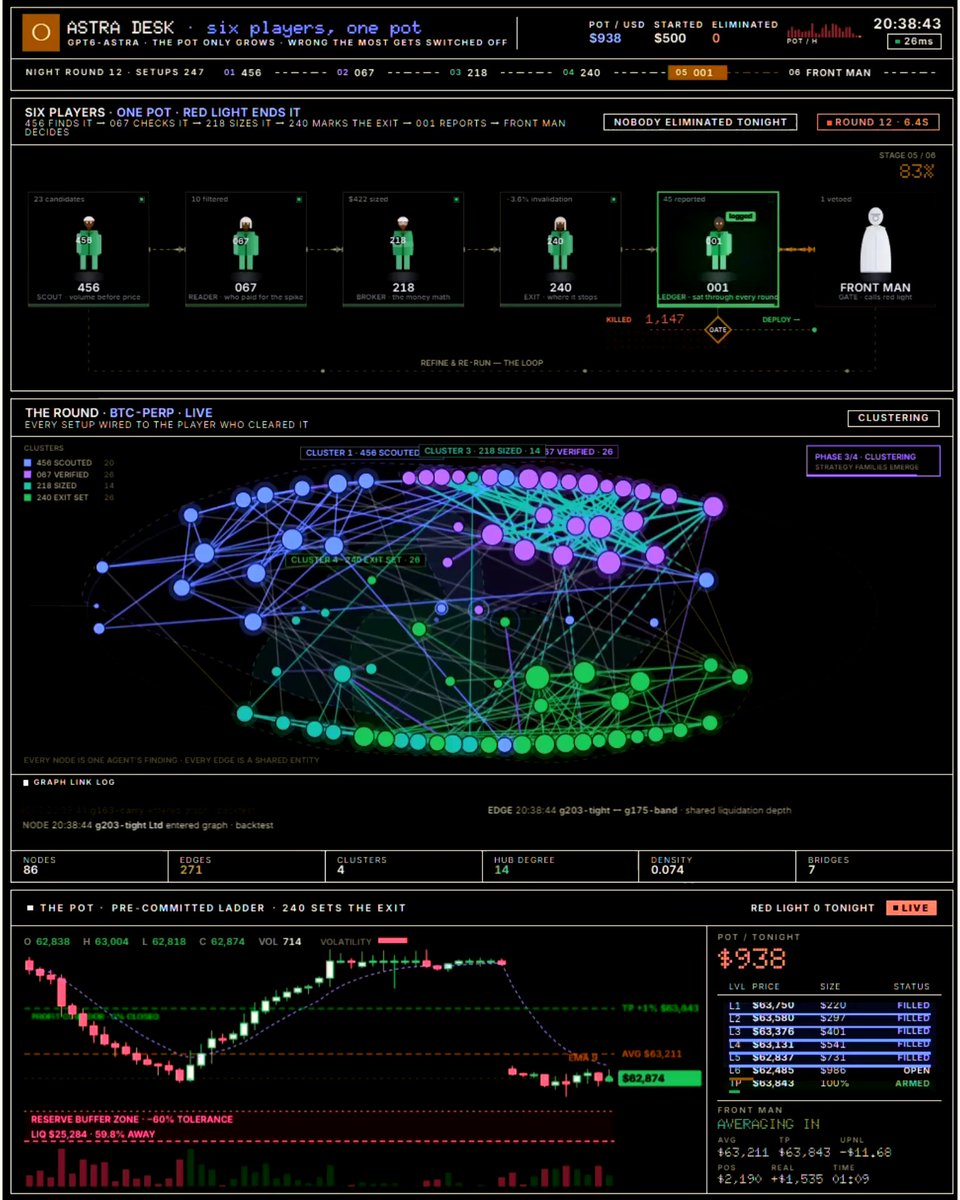Click the red VOLATILITY indicator bar

click(392, 940)
